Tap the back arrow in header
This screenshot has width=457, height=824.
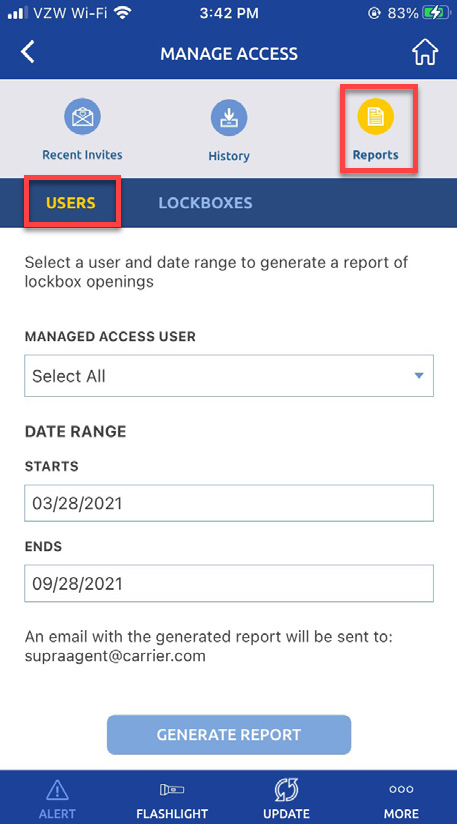click(x=27, y=53)
